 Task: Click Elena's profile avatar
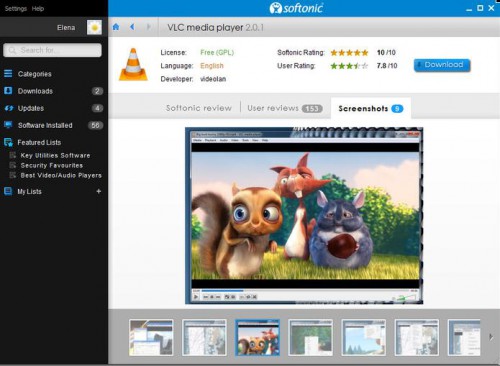tap(94, 27)
